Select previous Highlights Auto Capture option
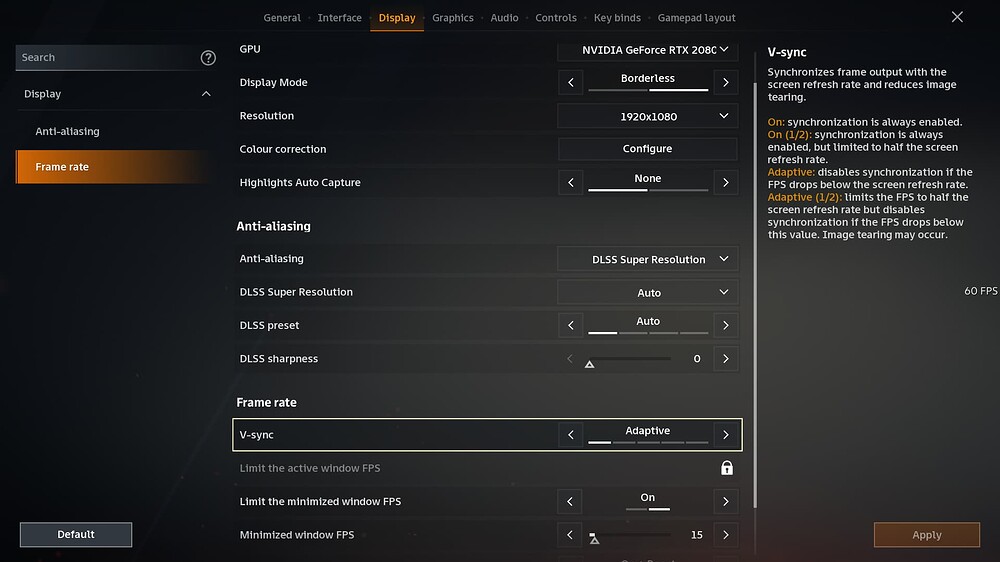Screen dimensions: 1000x562 (570, 182)
